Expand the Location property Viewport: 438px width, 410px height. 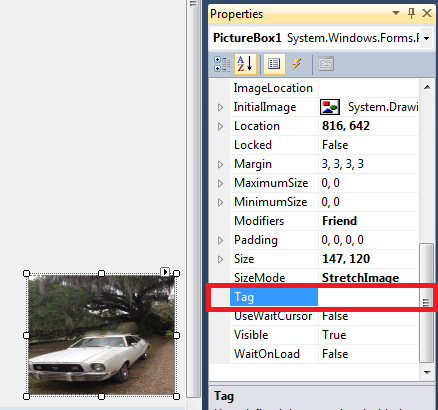220,126
